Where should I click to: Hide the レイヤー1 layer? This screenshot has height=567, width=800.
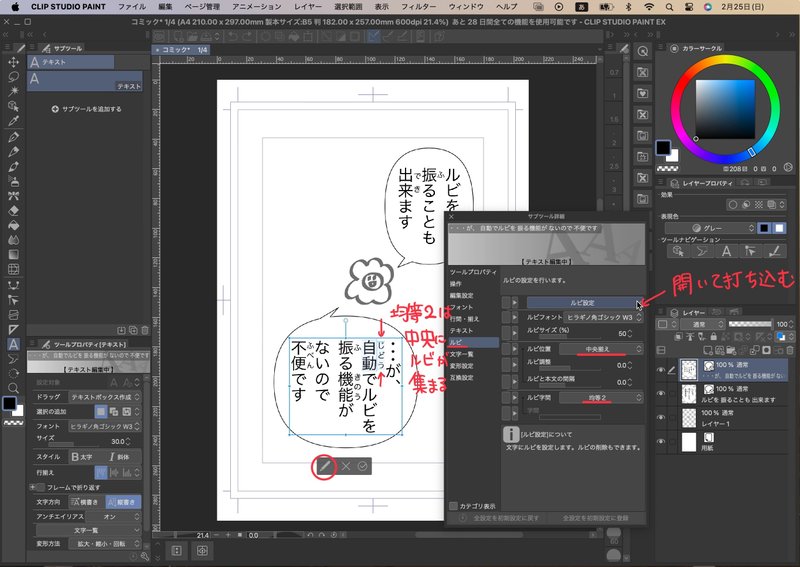pyautogui.click(x=661, y=417)
